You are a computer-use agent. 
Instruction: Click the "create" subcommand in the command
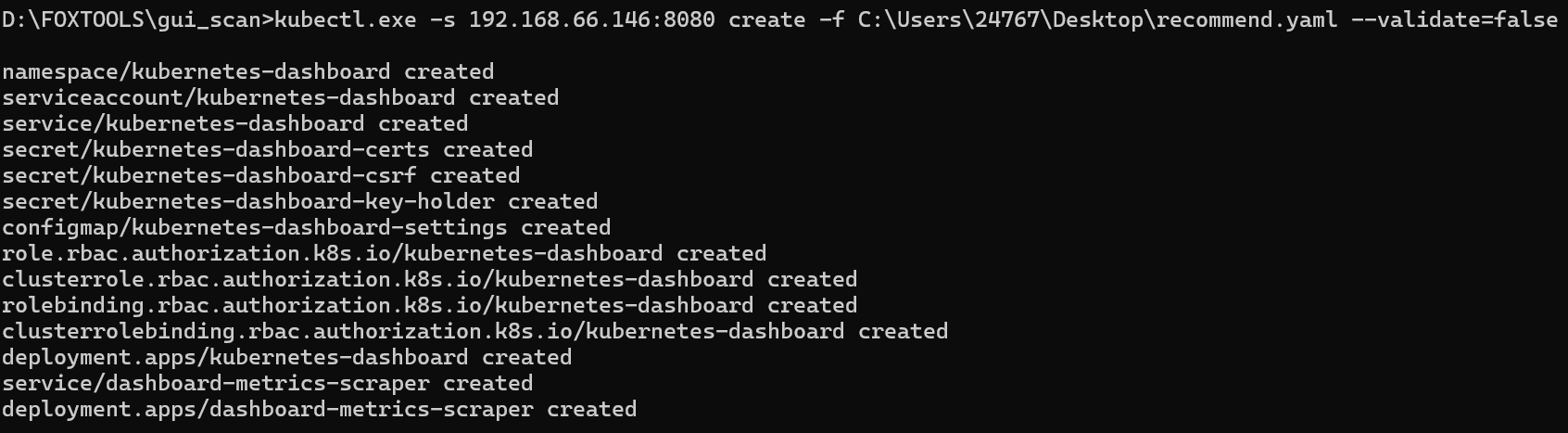tap(766, 19)
